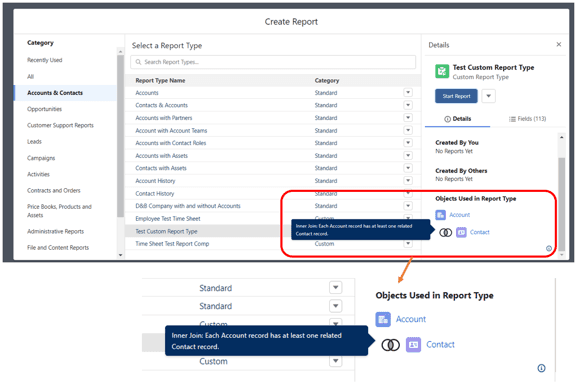Click the category list scrollbar
Image resolution: width=578 pixels, height=388 pixels.
[x=120, y=136]
